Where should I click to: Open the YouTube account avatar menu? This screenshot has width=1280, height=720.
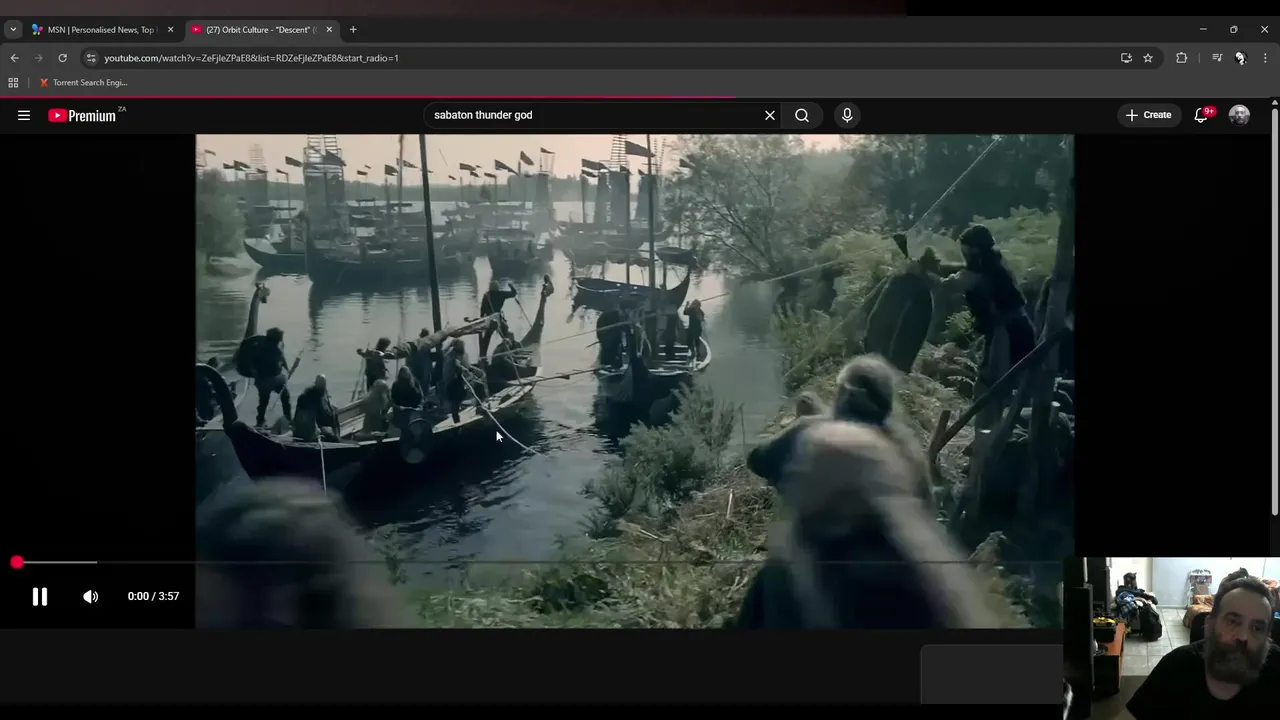(1239, 115)
